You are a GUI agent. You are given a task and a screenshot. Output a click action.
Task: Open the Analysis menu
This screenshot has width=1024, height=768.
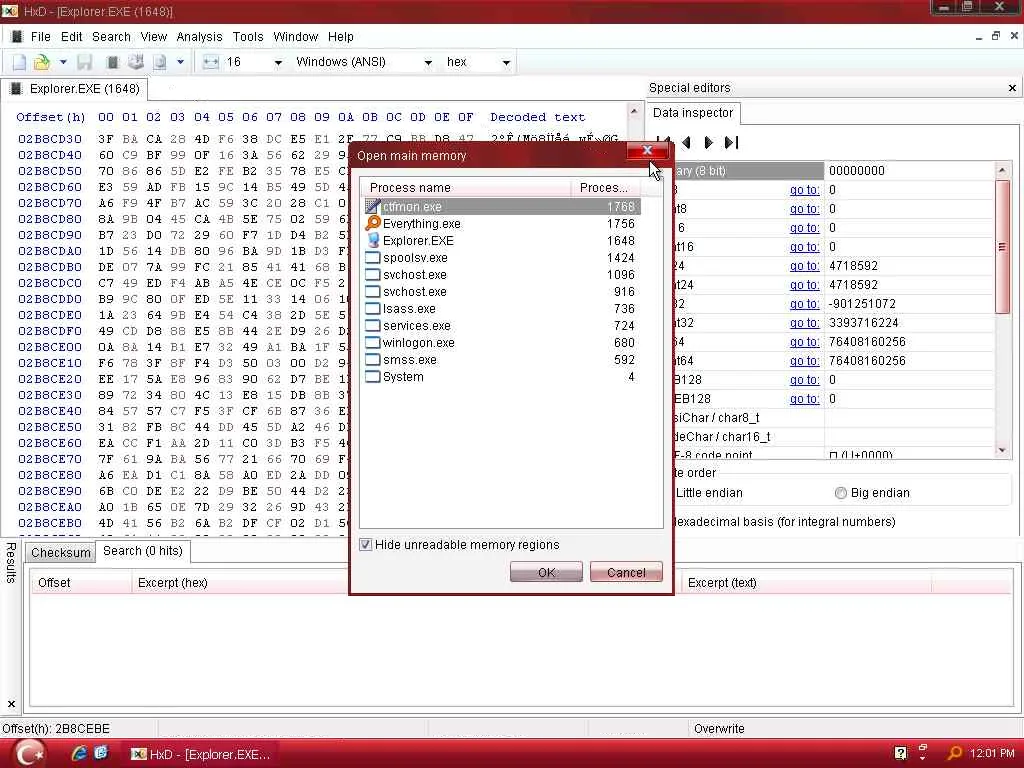pyautogui.click(x=199, y=37)
